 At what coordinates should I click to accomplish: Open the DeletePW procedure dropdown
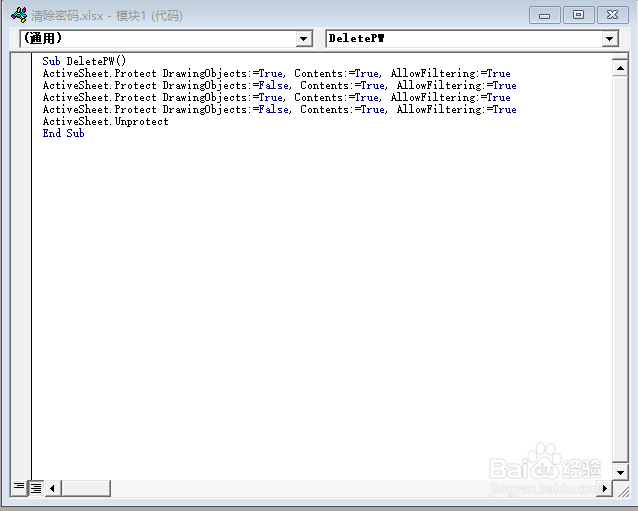pos(610,39)
